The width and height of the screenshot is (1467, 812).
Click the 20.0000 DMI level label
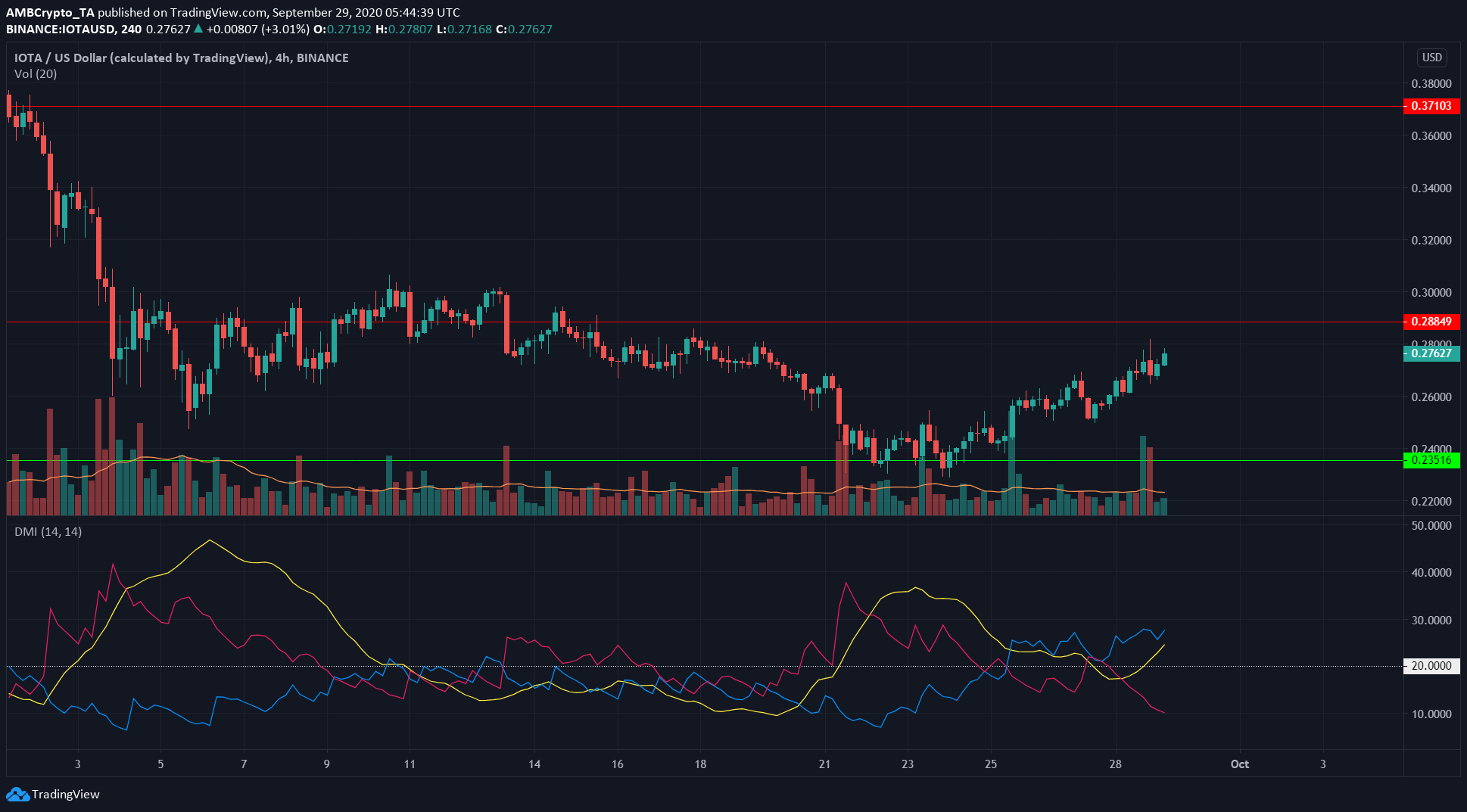click(x=1431, y=666)
